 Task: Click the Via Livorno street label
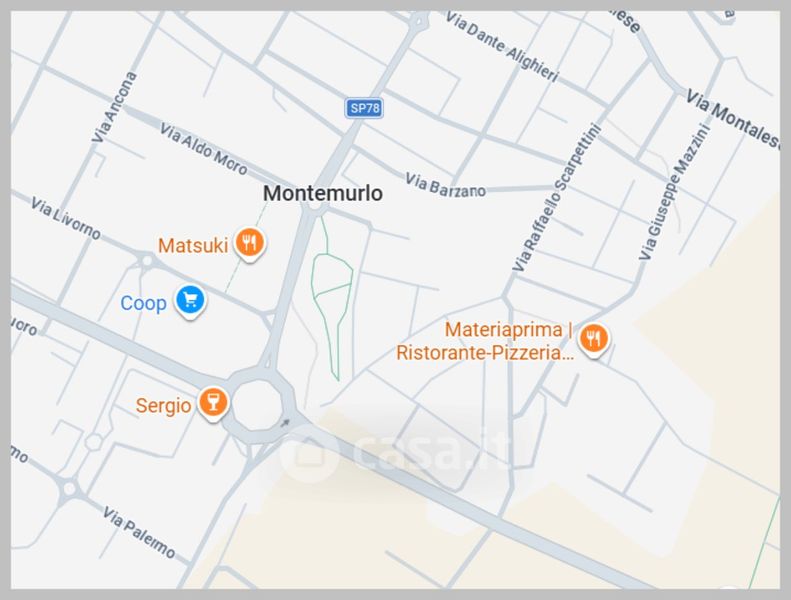(66, 218)
